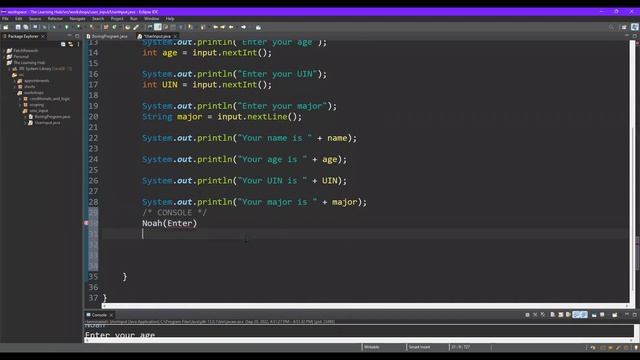Click Open Console dropdown icon
The height and width of the screenshot is (360, 640).
pyautogui.click(x=615, y=315)
